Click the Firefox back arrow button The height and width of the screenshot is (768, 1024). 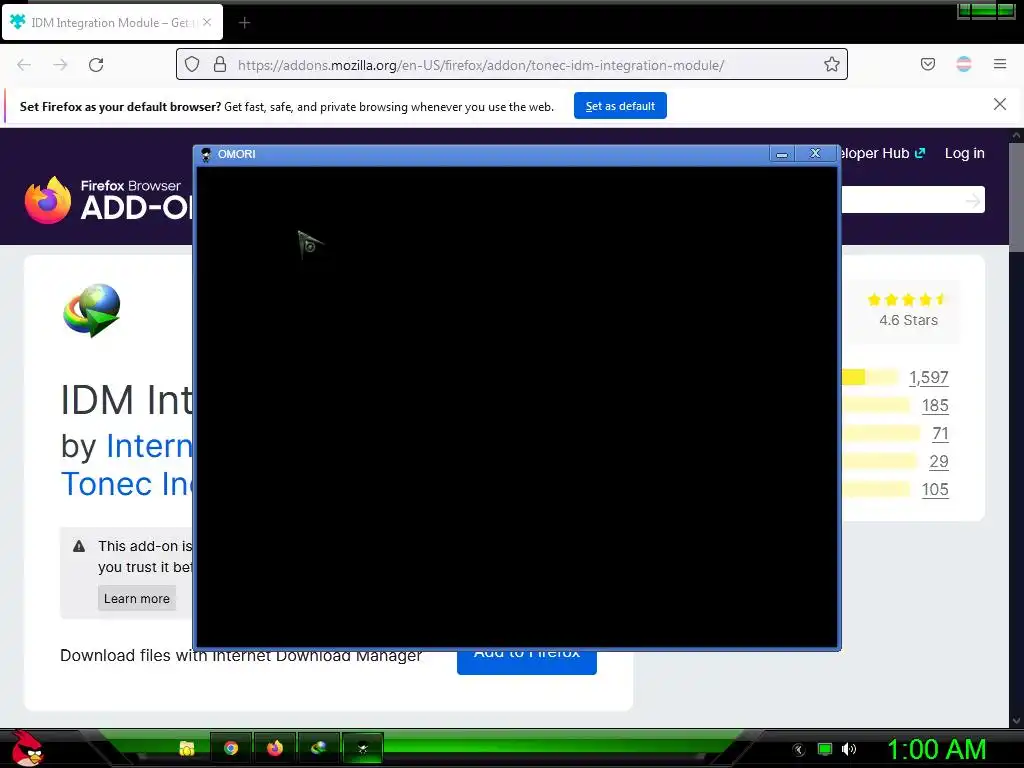[24, 65]
